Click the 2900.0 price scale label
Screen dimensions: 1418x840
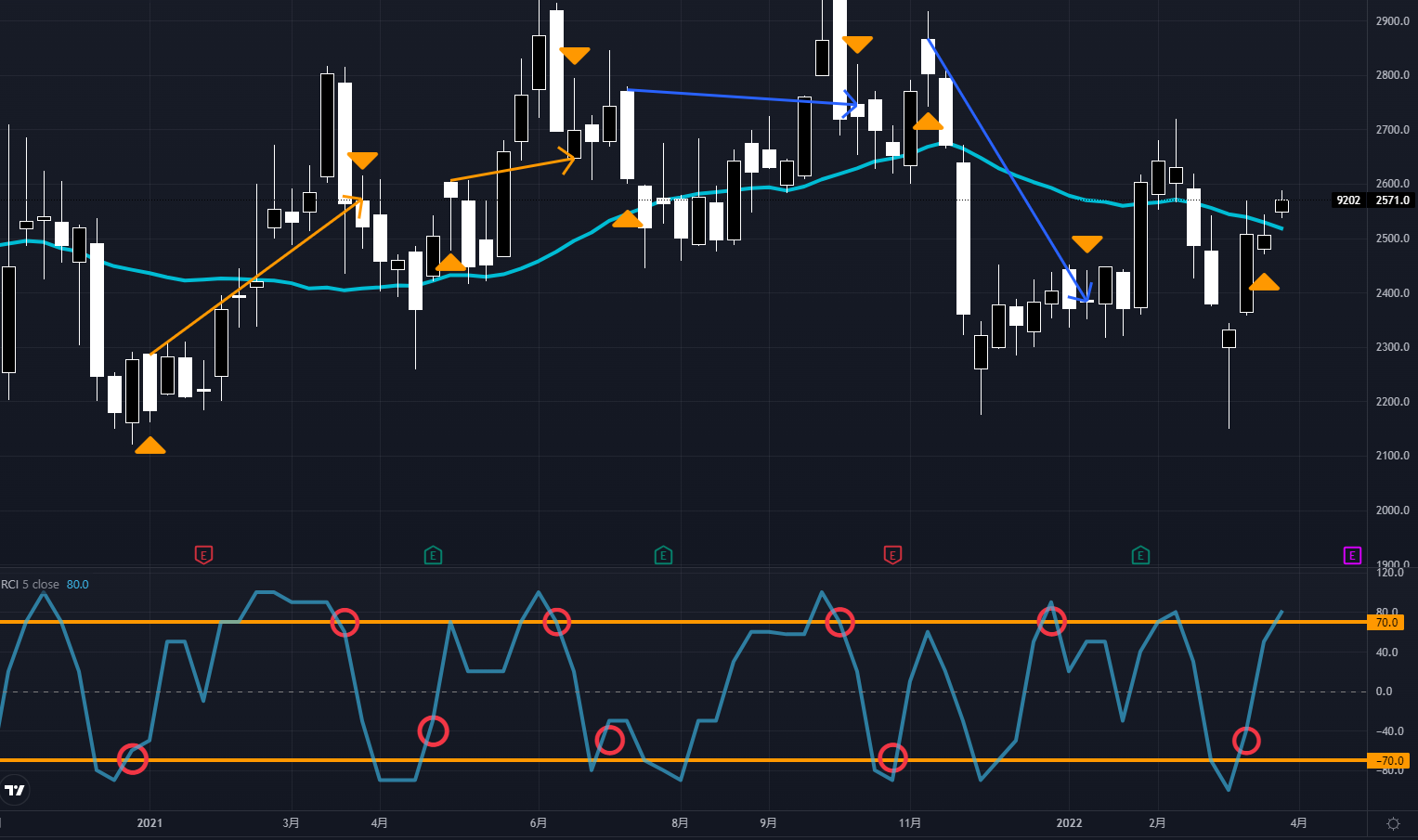click(1392, 21)
